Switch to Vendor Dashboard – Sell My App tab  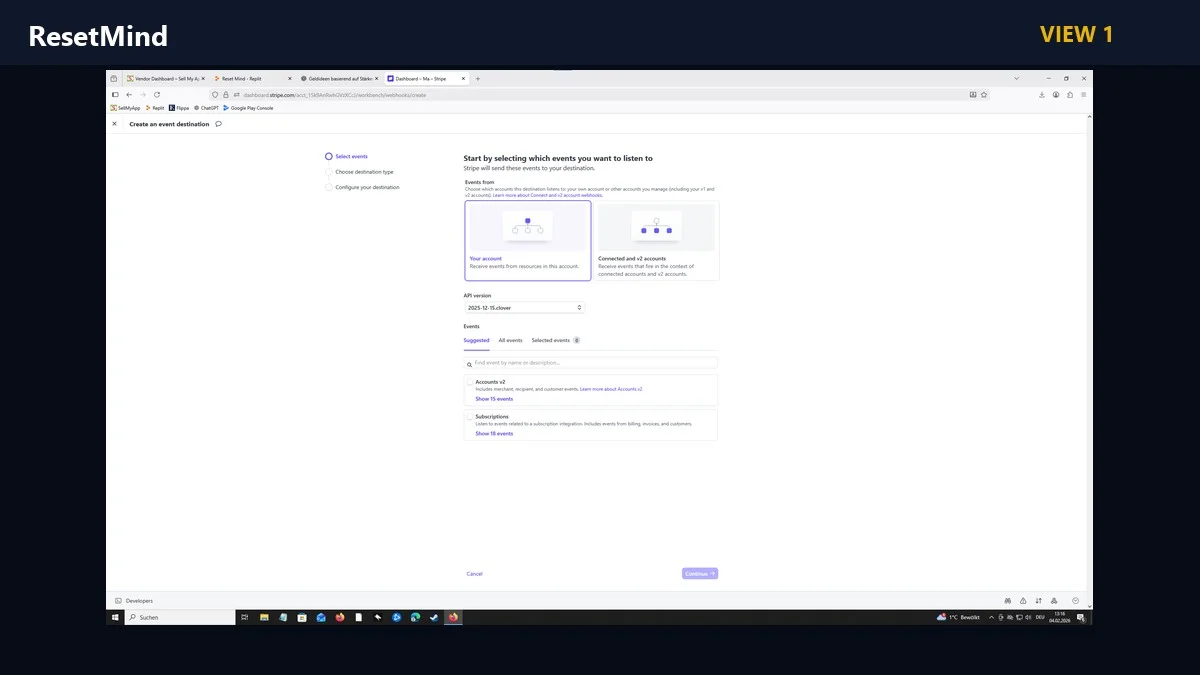click(166, 78)
